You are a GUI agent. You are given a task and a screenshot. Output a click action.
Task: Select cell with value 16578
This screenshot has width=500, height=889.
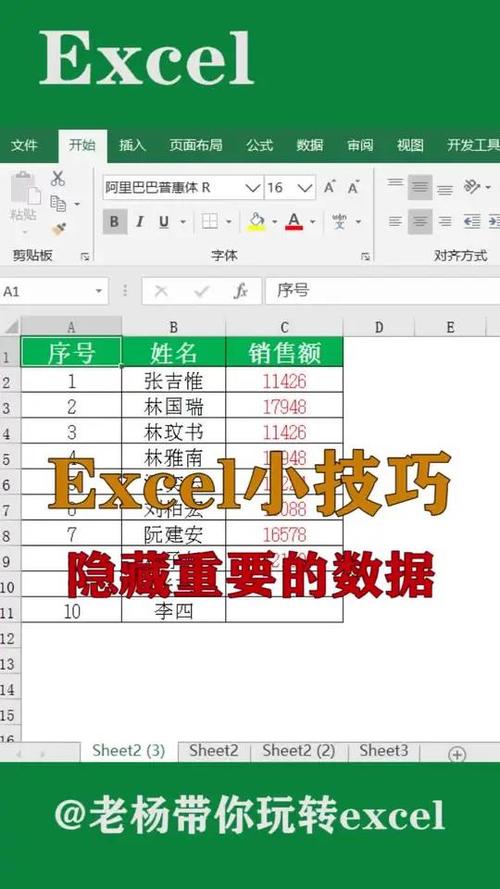(285, 534)
